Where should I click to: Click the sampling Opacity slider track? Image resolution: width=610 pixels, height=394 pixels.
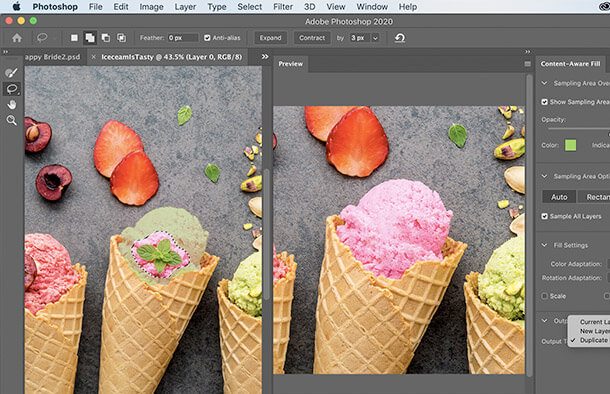tap(579, 128)
